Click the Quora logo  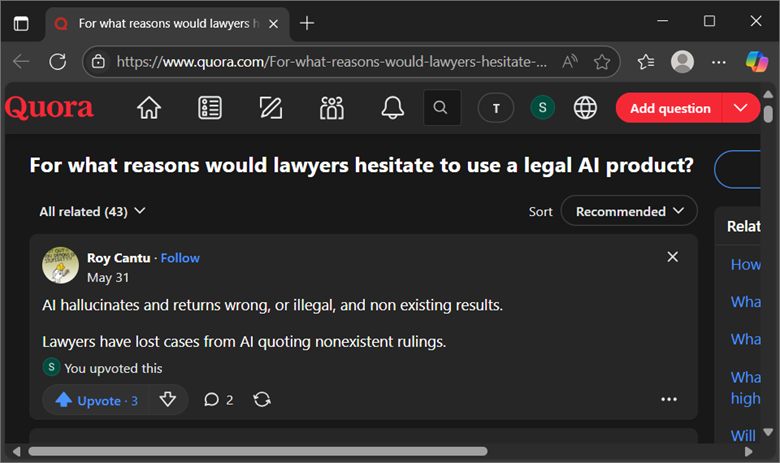point(49,107)
